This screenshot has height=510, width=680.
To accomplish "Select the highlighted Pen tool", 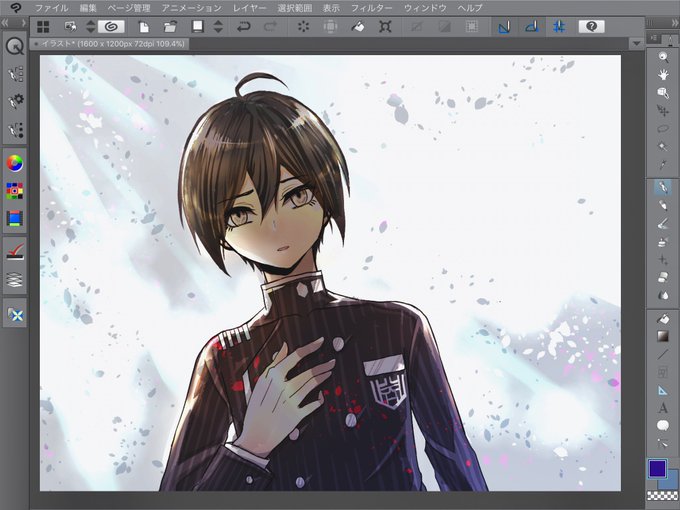I will 663,188.
